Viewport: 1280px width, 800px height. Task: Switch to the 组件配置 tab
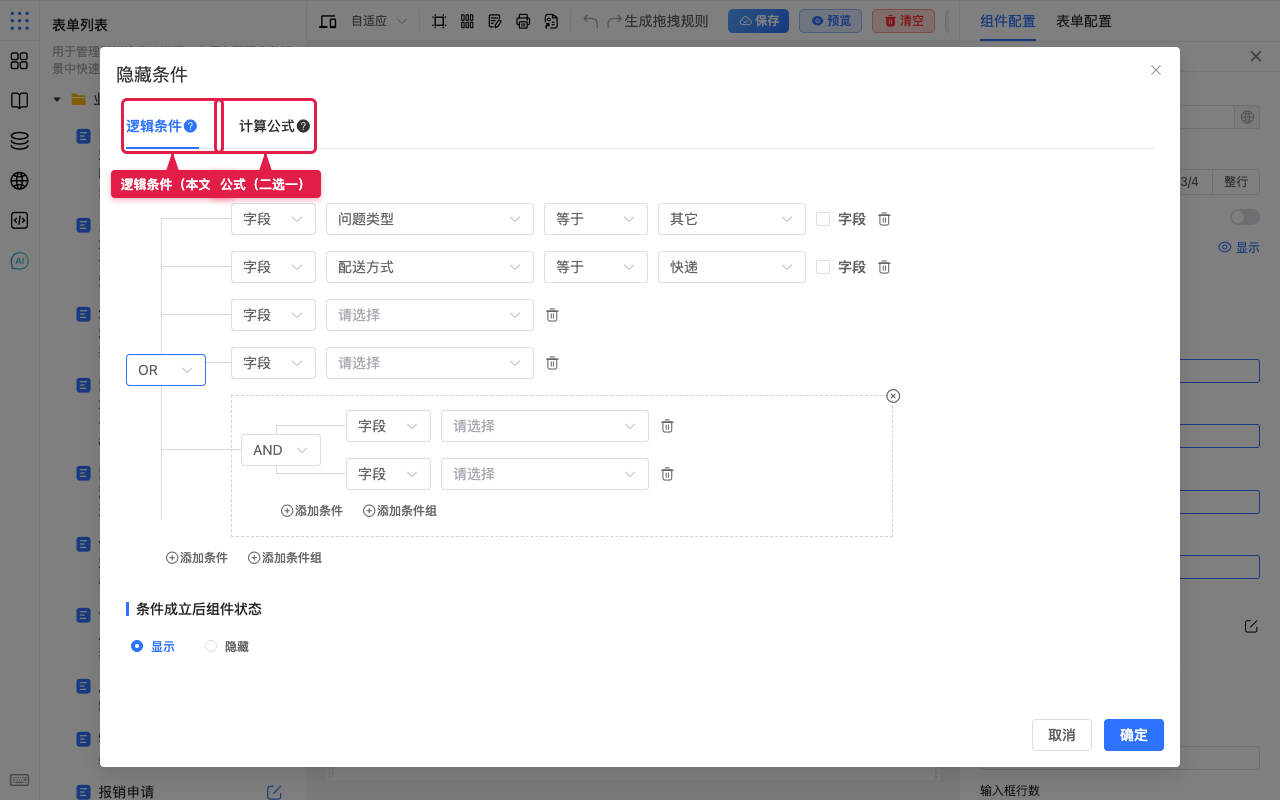(1008, 21)
